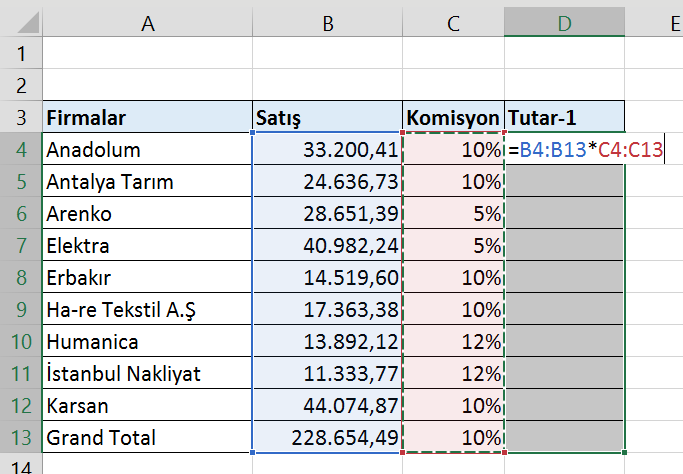Select row 3 header
This screenshot has height=474, width=683.
pyautogui.click(x=21, y=118)
